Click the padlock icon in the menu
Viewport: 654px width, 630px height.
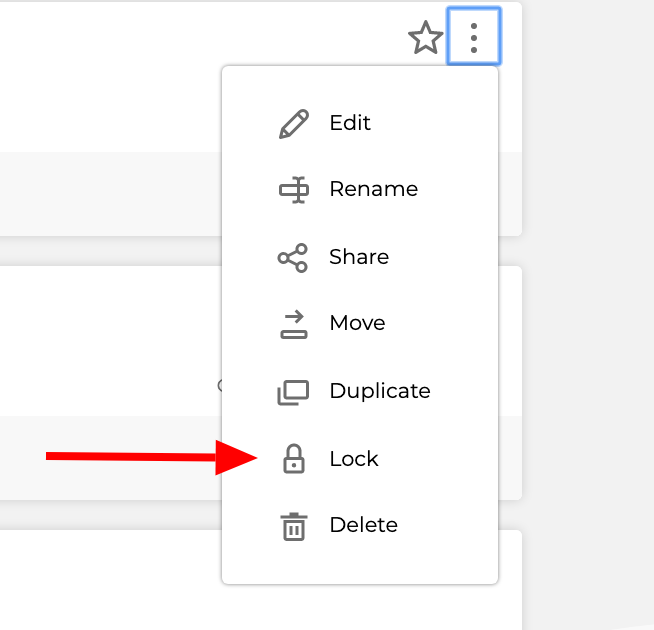[x=294, y=459]
